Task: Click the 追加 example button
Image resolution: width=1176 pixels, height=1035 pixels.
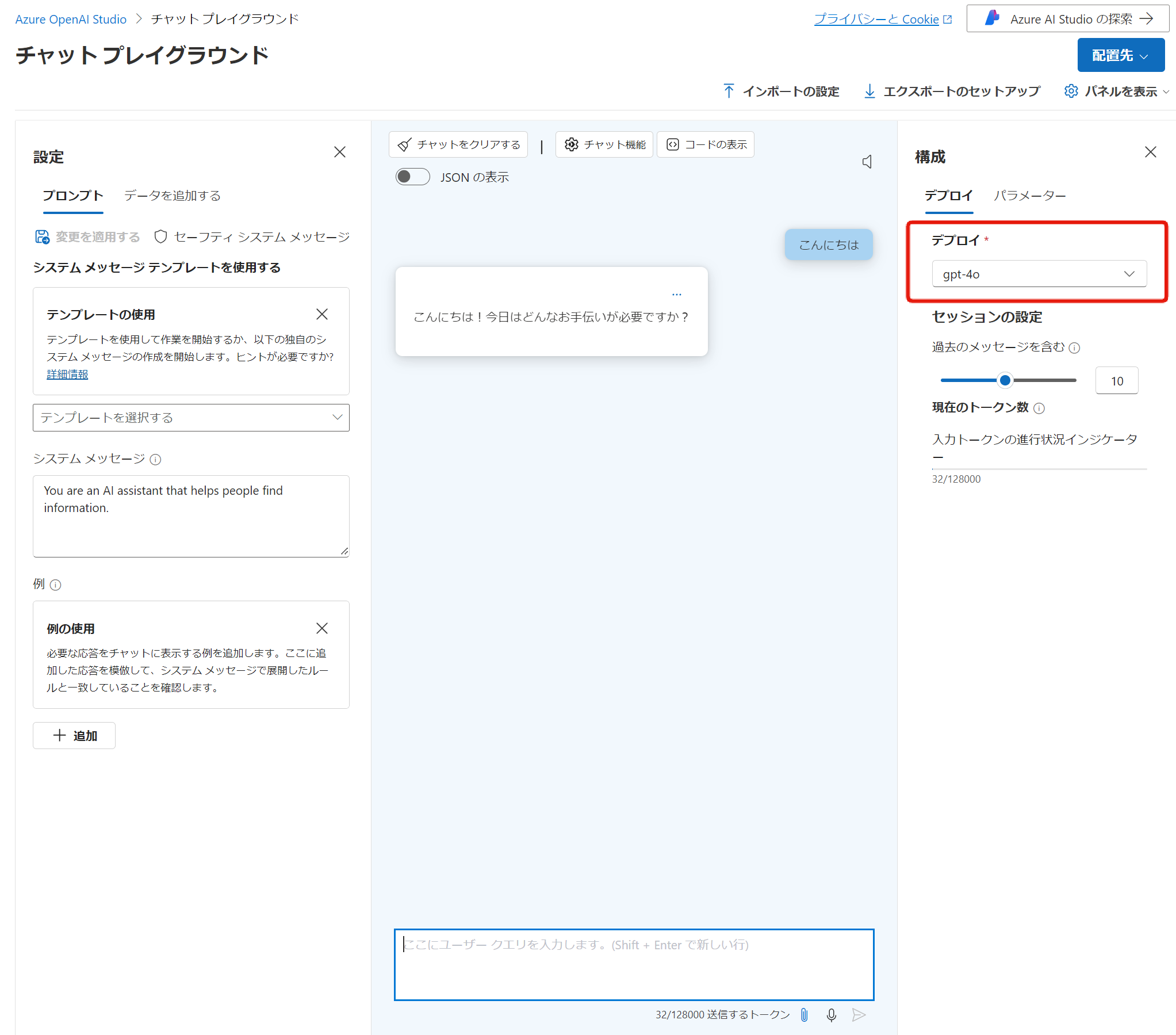Action: [x=74, y=736]
